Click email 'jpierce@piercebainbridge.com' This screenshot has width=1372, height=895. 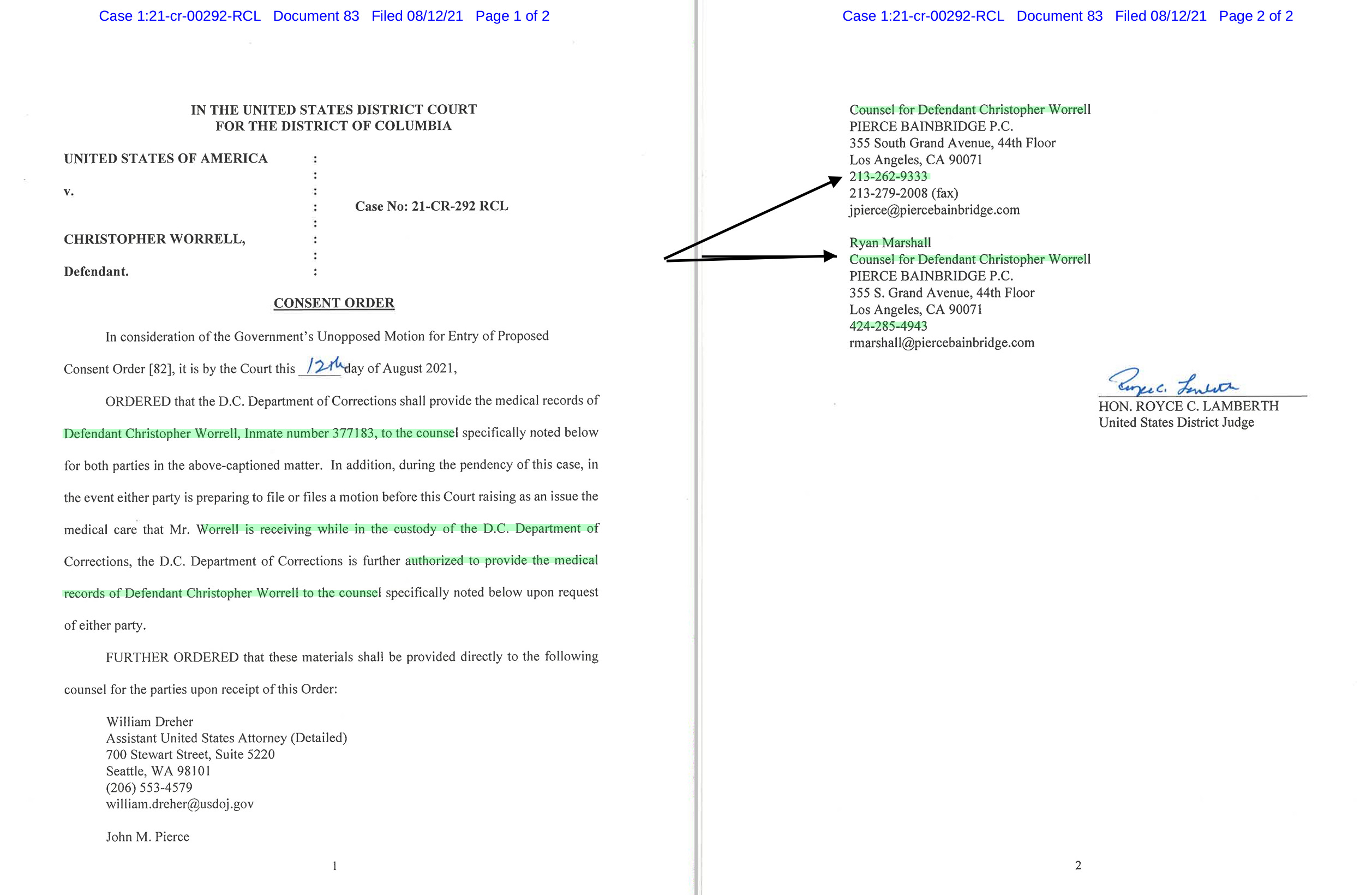click(934, 210)
